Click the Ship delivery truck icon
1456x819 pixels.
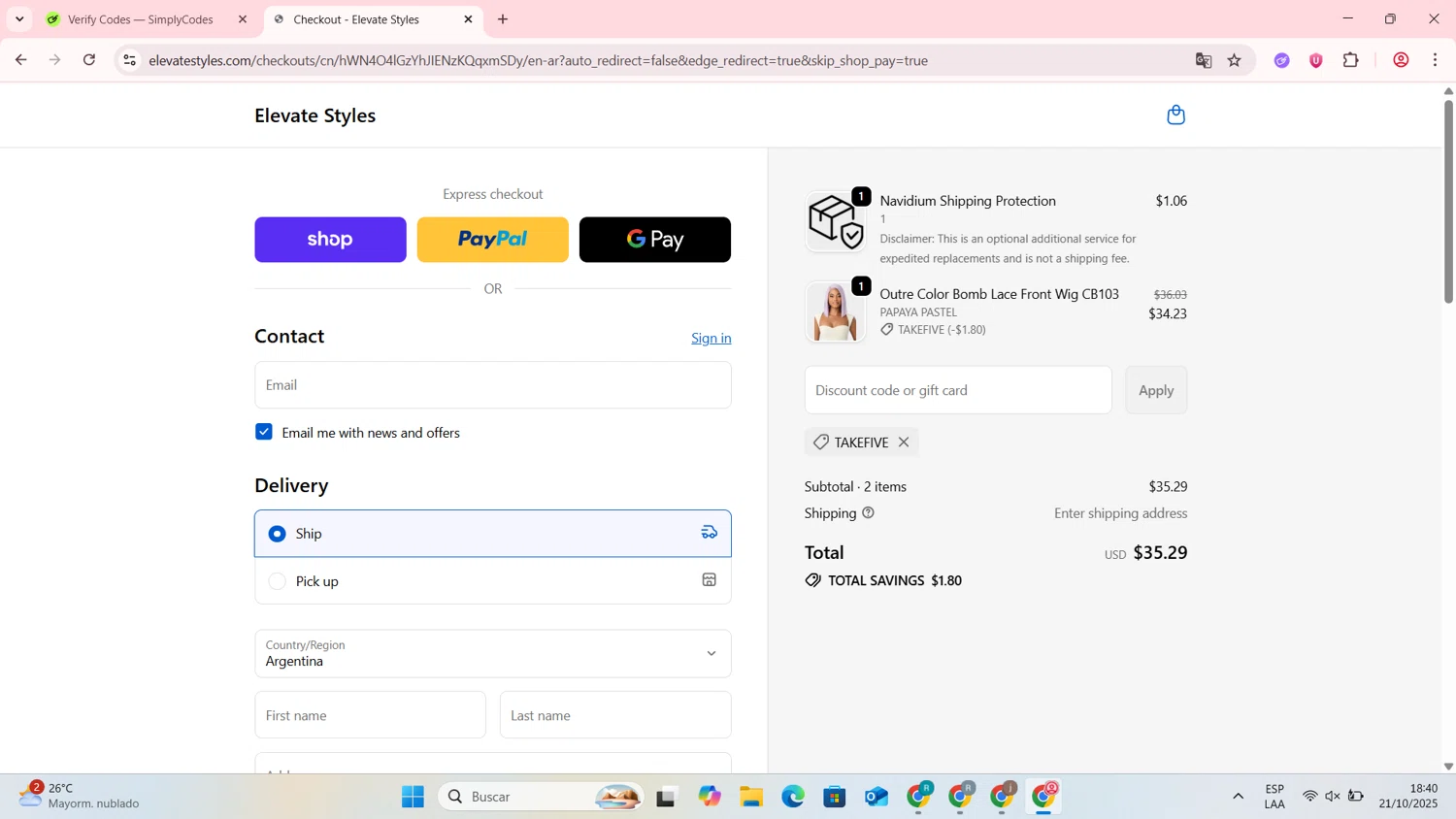[710, 533]
